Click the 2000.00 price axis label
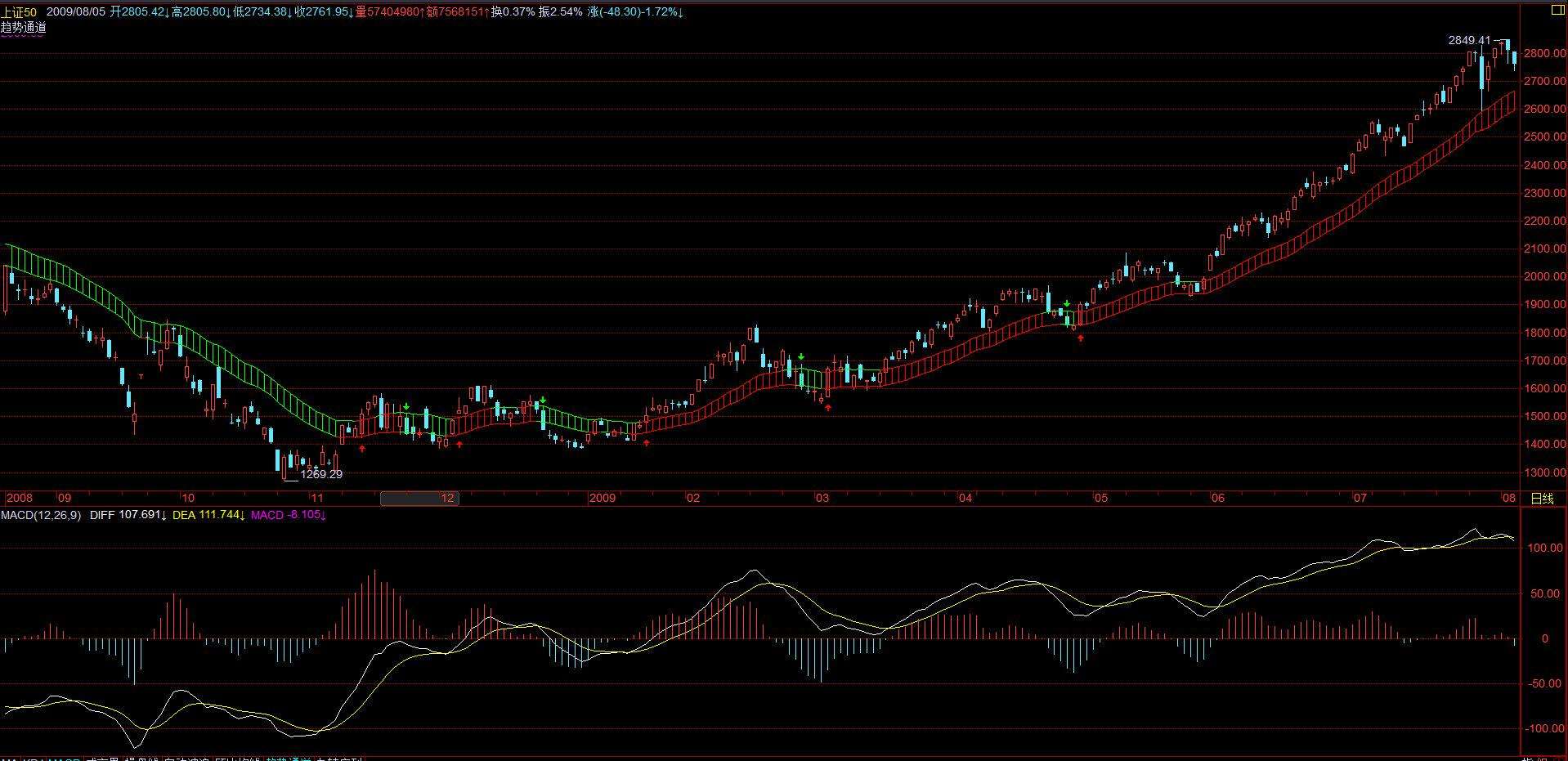 (x=1545, y=276)
